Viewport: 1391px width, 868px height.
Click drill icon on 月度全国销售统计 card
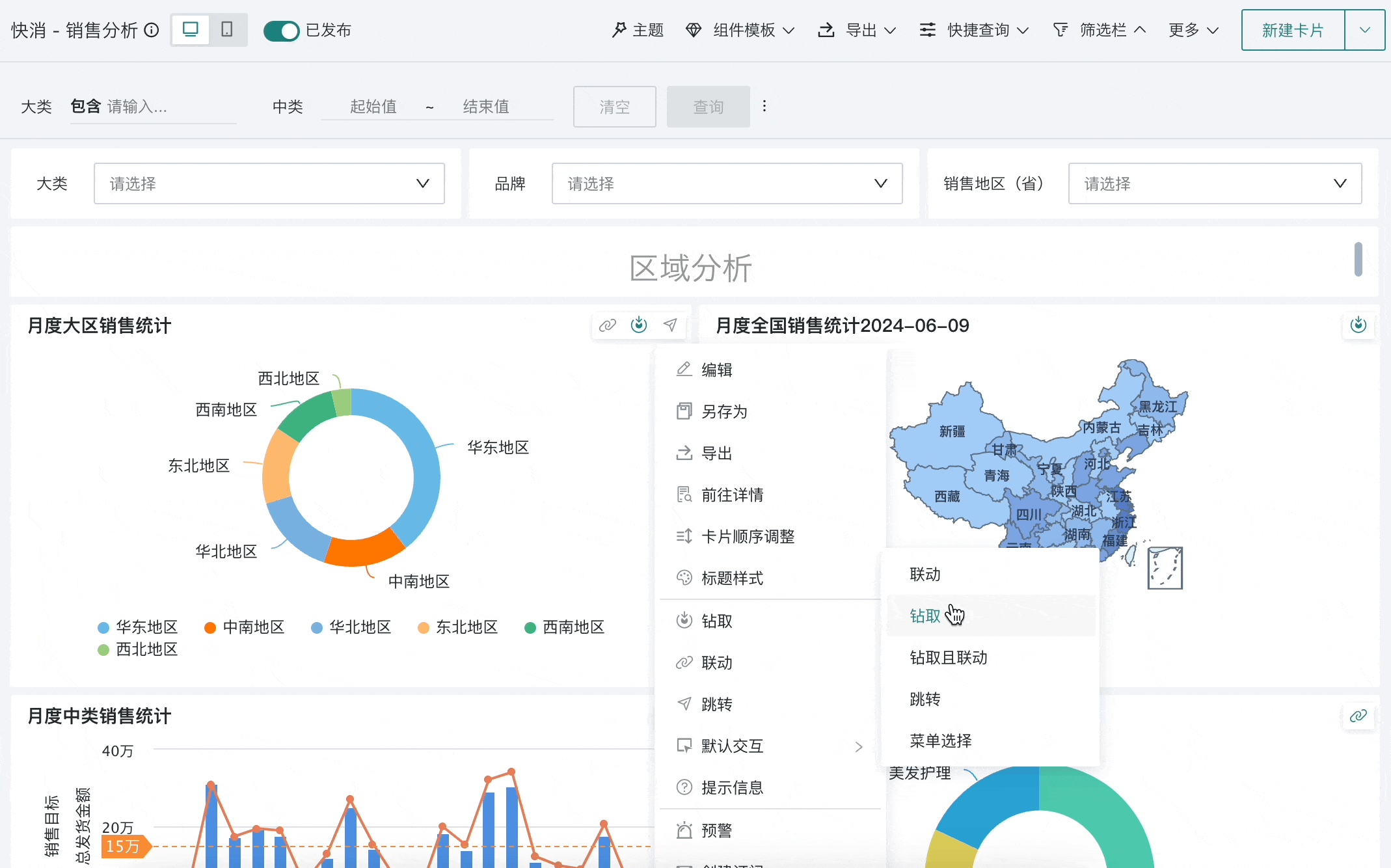1358,325
